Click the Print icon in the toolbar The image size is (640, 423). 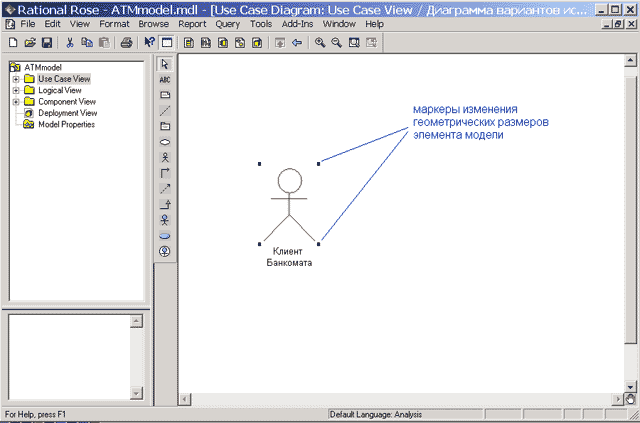tap(126, 43)
